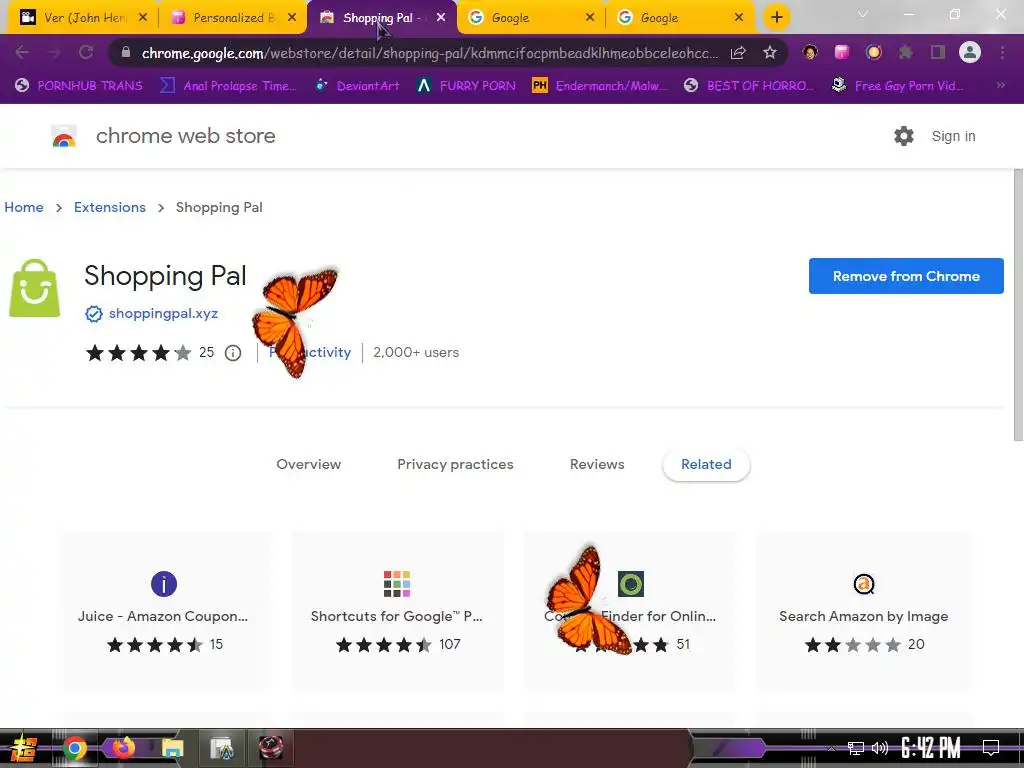Toggle the browser side panel icon
This screenshot has height=768, width=1024.
click(938, 52)
